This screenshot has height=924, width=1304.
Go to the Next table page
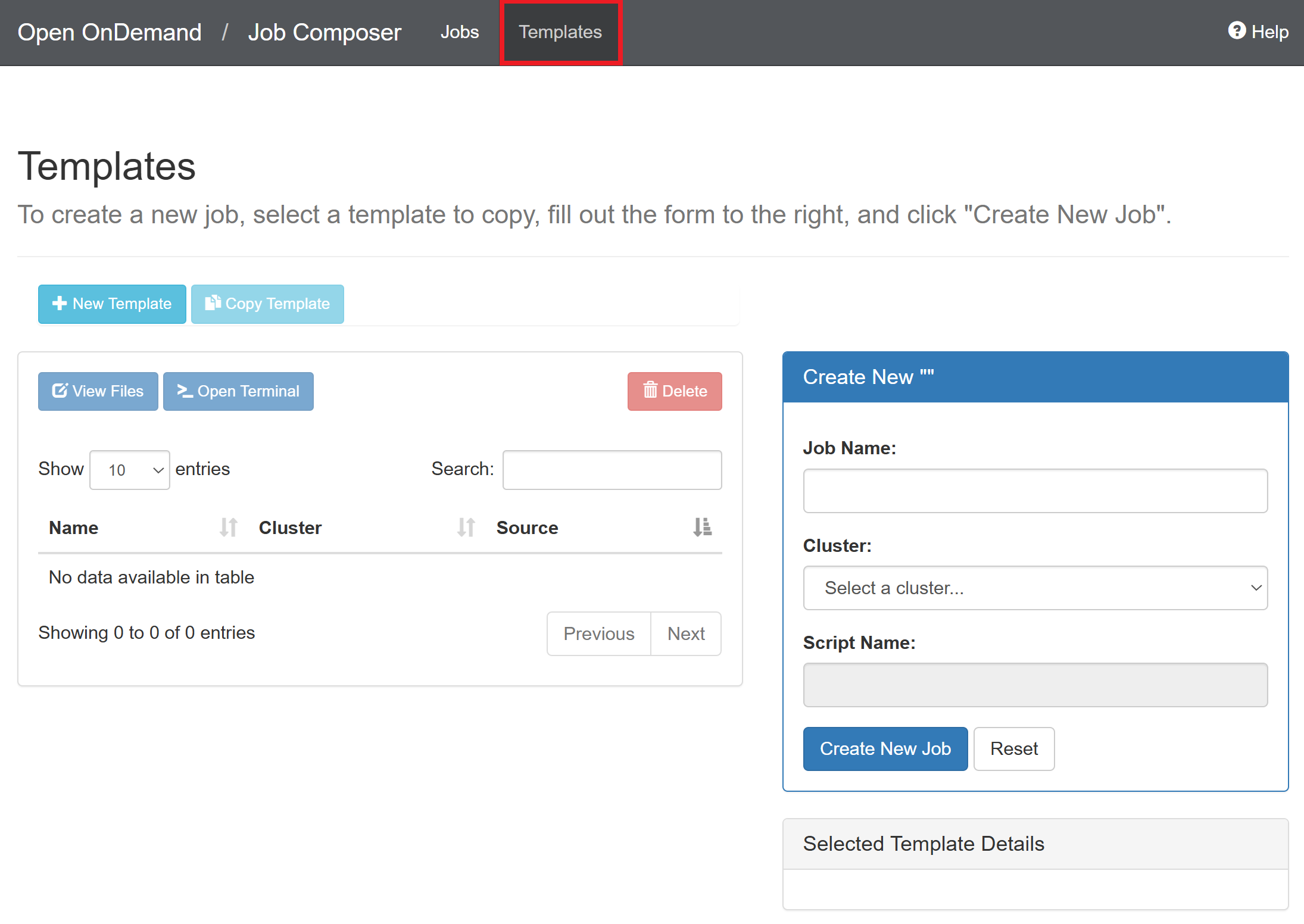point(685,633)
